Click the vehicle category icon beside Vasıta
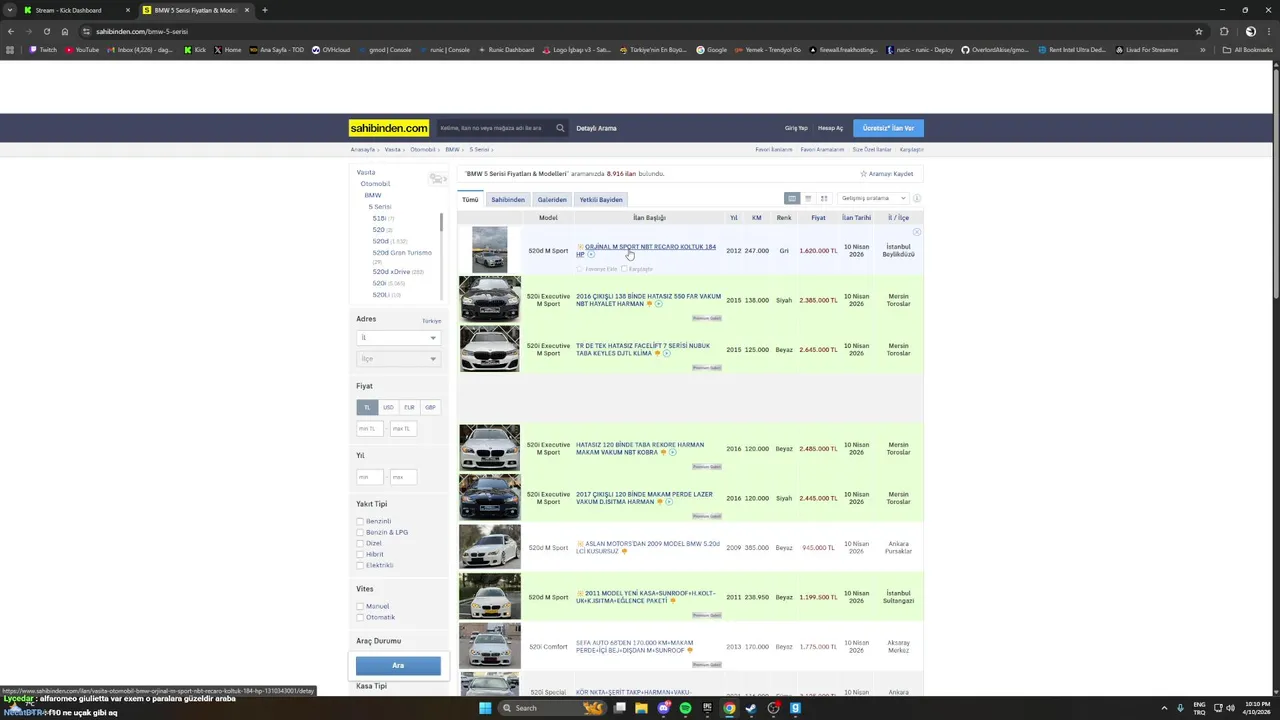This screenshot has width=1280, height=720. (x=438, y=178)
